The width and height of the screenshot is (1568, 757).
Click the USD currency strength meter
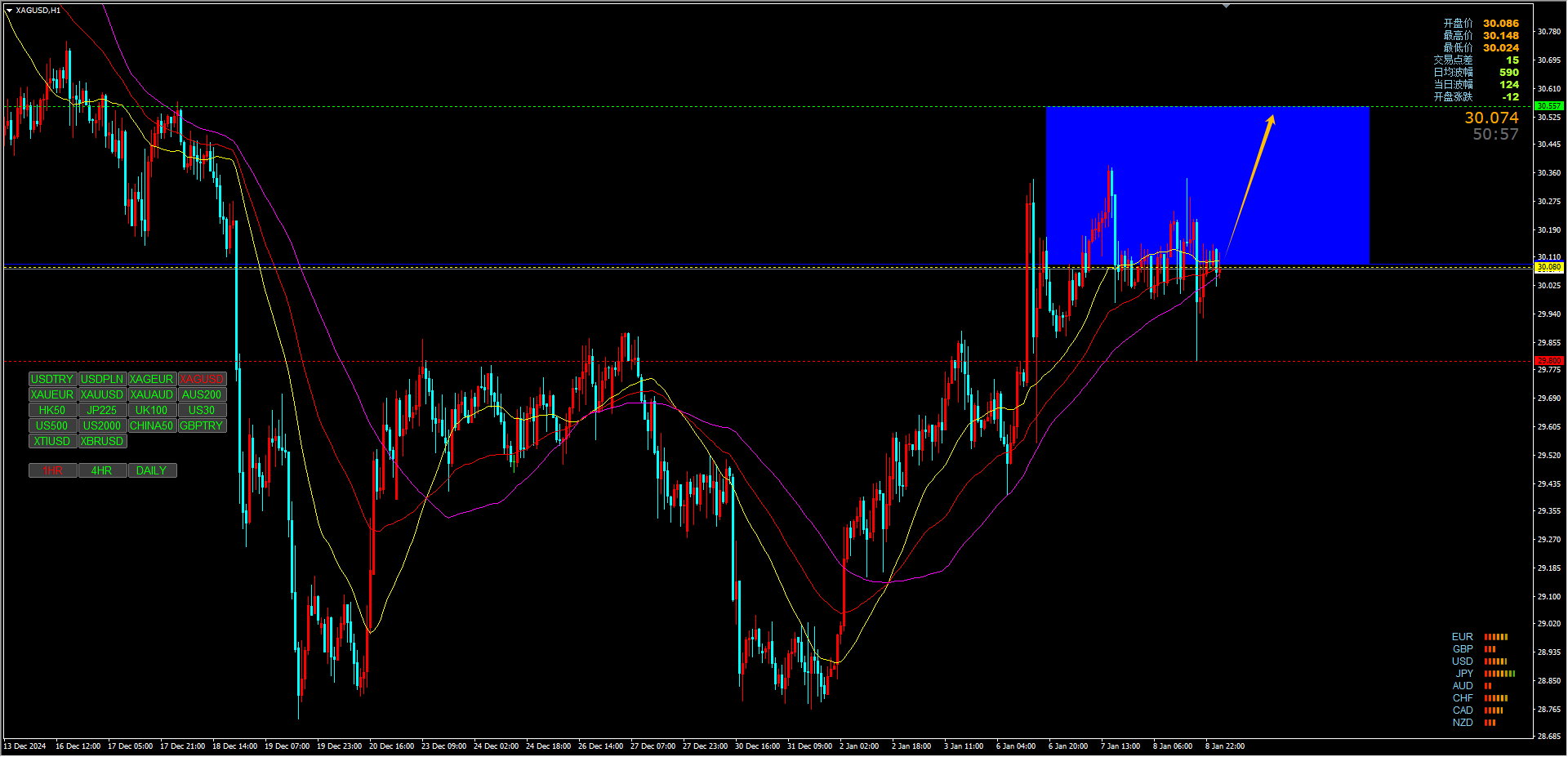[x=1496, y=661]
